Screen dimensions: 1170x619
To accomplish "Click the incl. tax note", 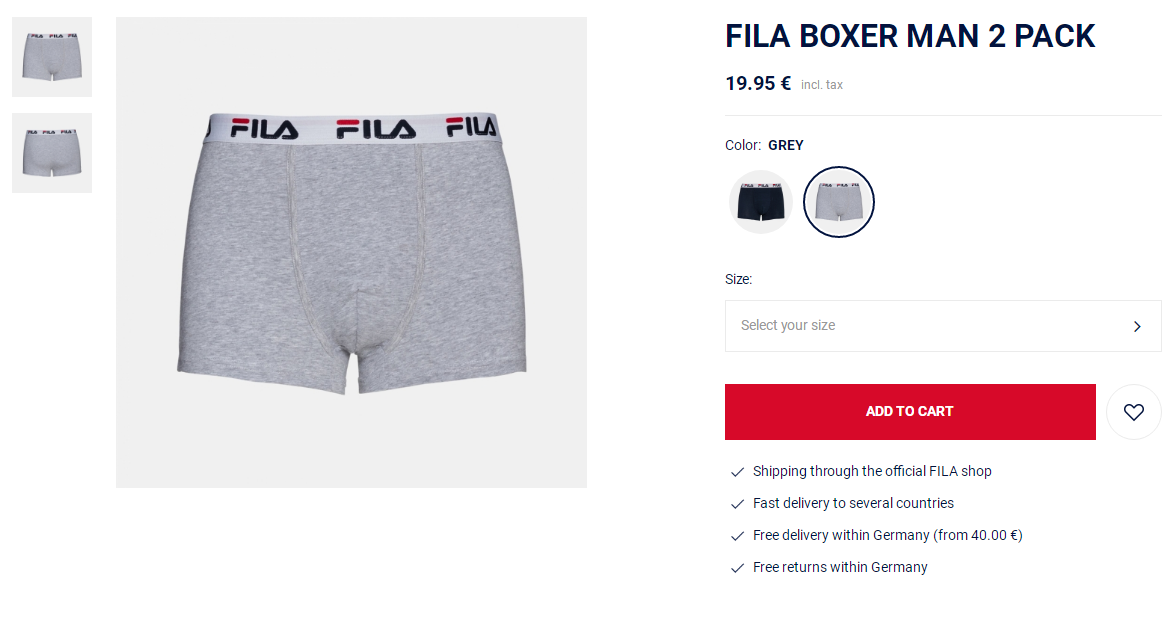I will tap(822, 85).
